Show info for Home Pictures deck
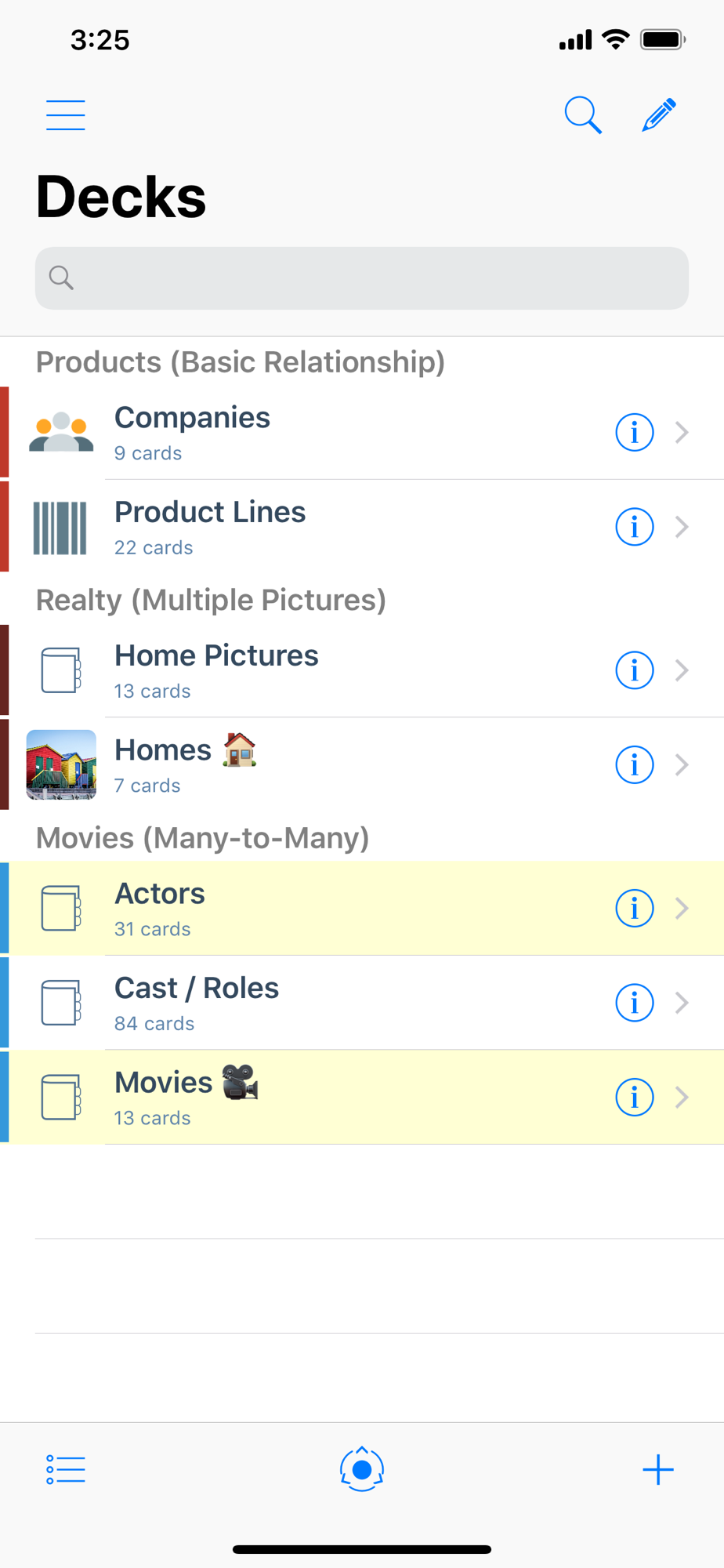 [634, 670]
